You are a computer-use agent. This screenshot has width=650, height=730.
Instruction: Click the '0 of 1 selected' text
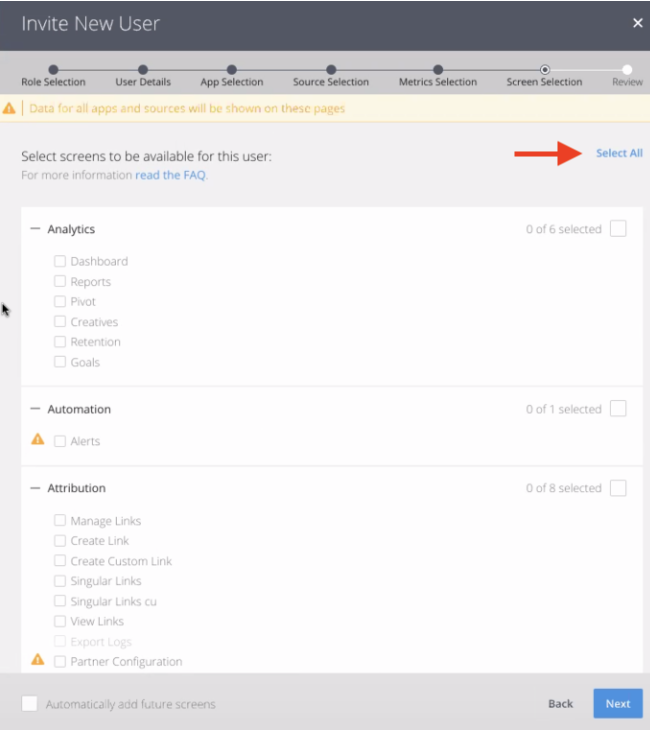pyautogui.click(x=564, y=409)
